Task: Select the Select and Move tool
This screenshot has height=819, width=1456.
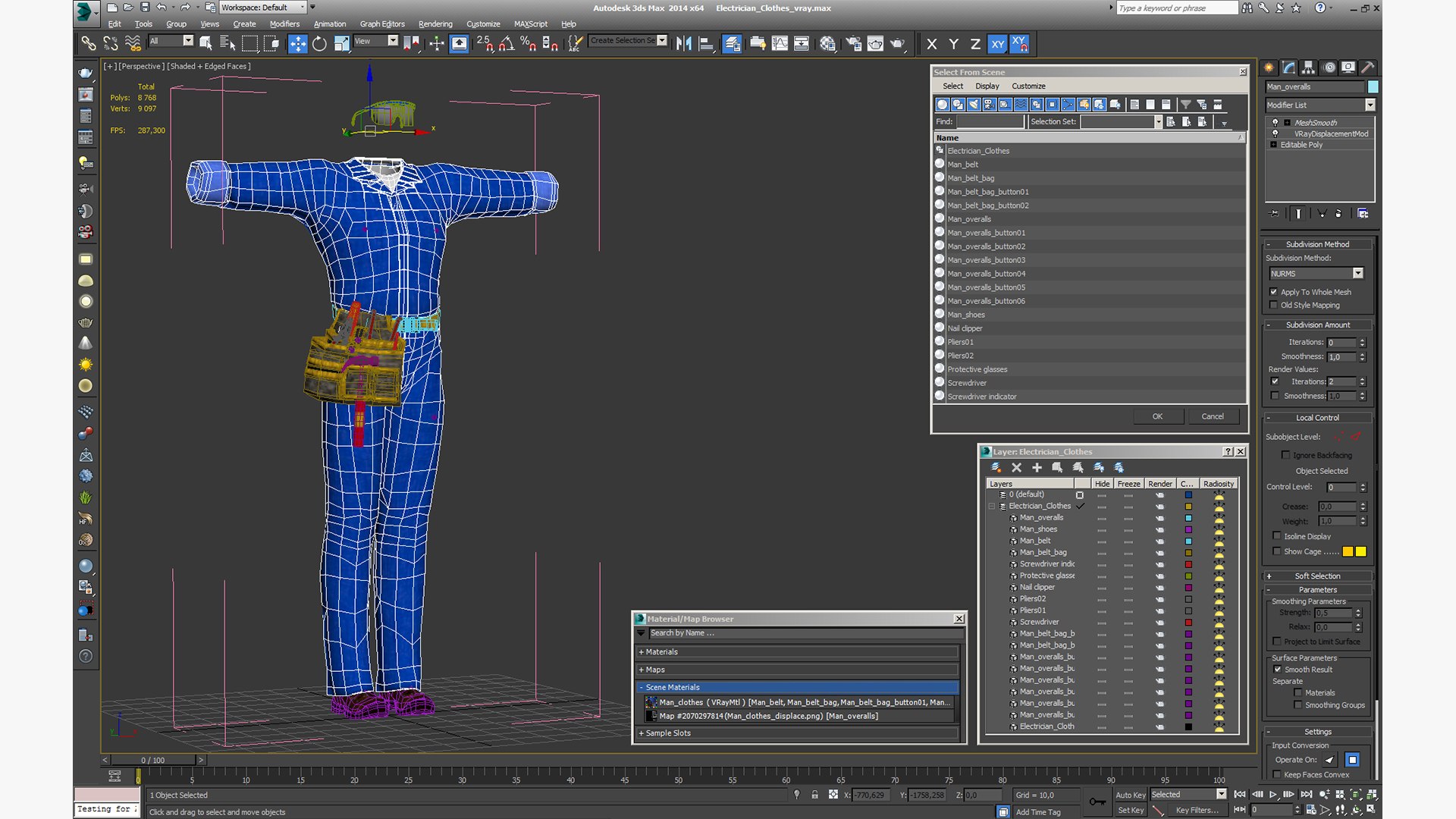Action: (297, 44)
